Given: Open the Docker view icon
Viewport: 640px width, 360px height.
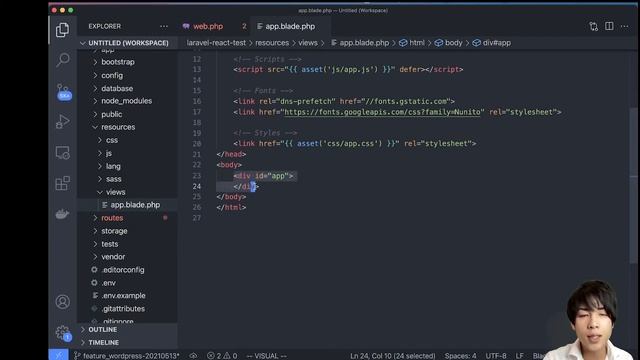Looking at the screenshot, I should (x=62, y=214).
